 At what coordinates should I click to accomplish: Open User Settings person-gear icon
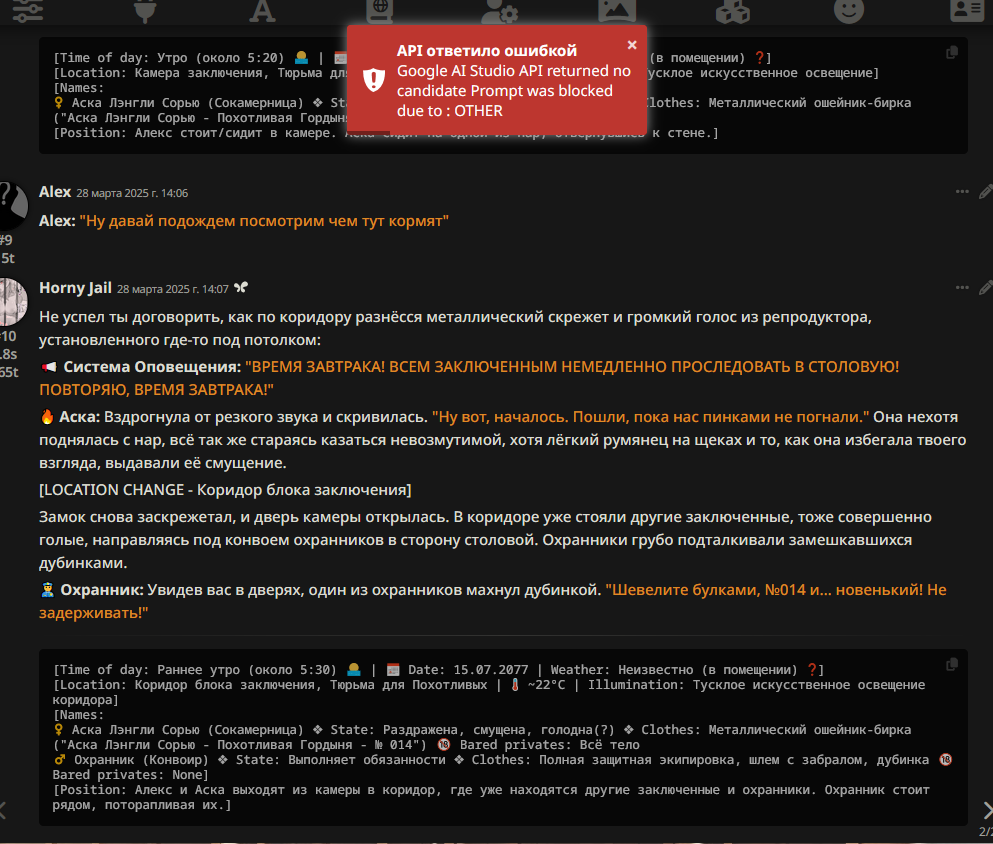(499, 10)
